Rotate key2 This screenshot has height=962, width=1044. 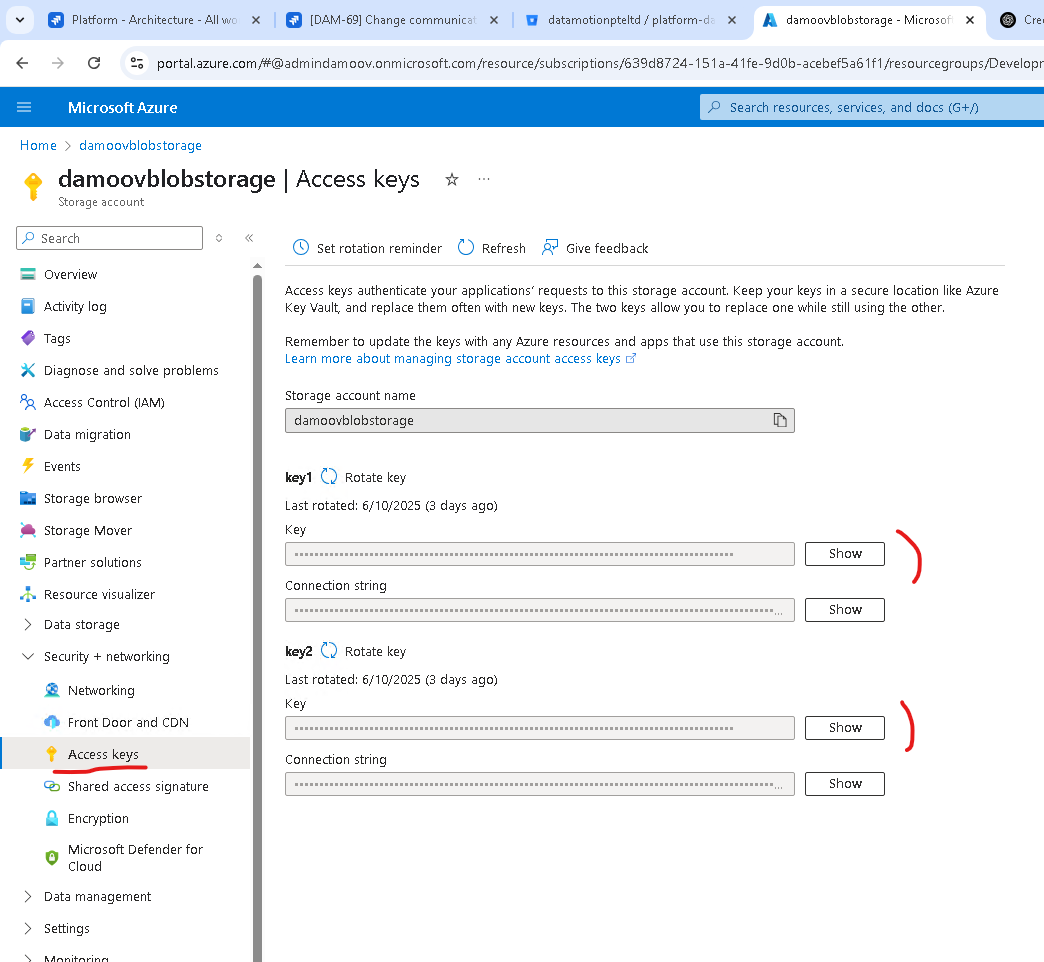pos(364,651)
